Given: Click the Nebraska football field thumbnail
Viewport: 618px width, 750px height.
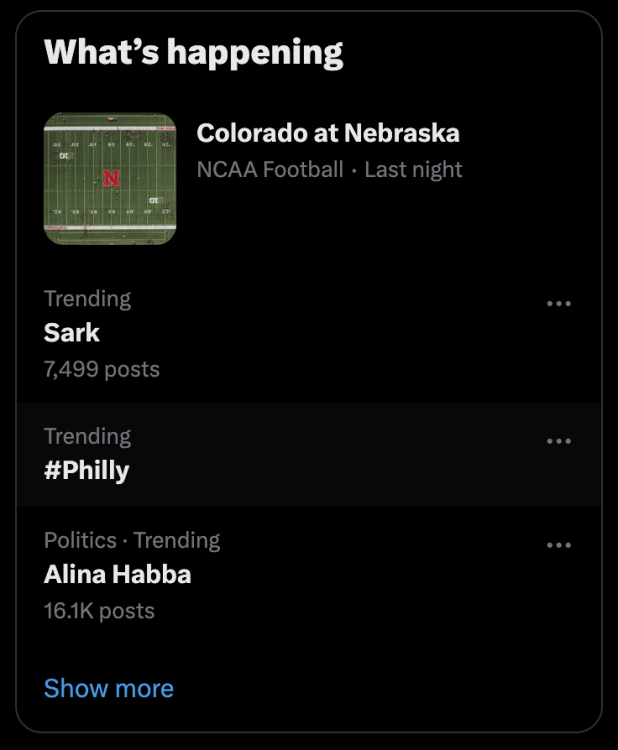Looking at the screenshot, I should pyautogui.click(x=110, y=179).
